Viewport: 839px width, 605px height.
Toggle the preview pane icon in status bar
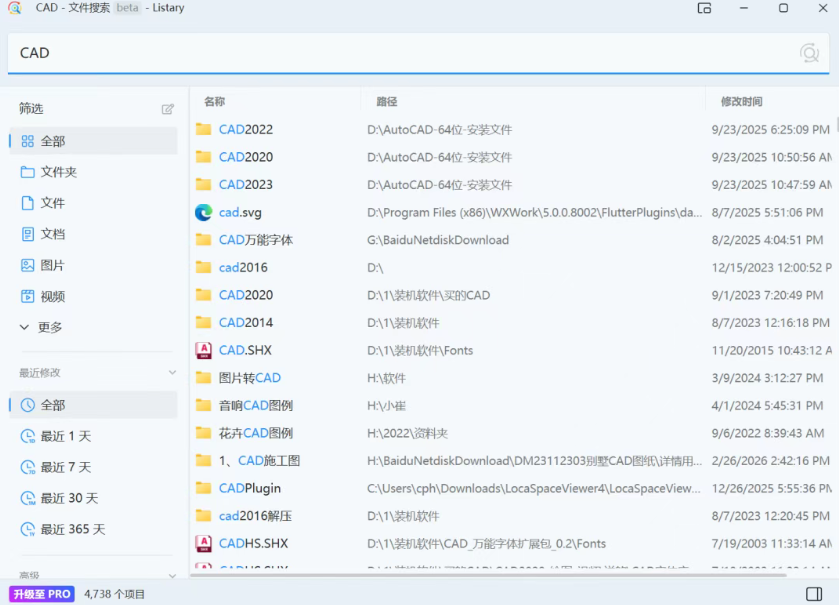pos(816,594)
